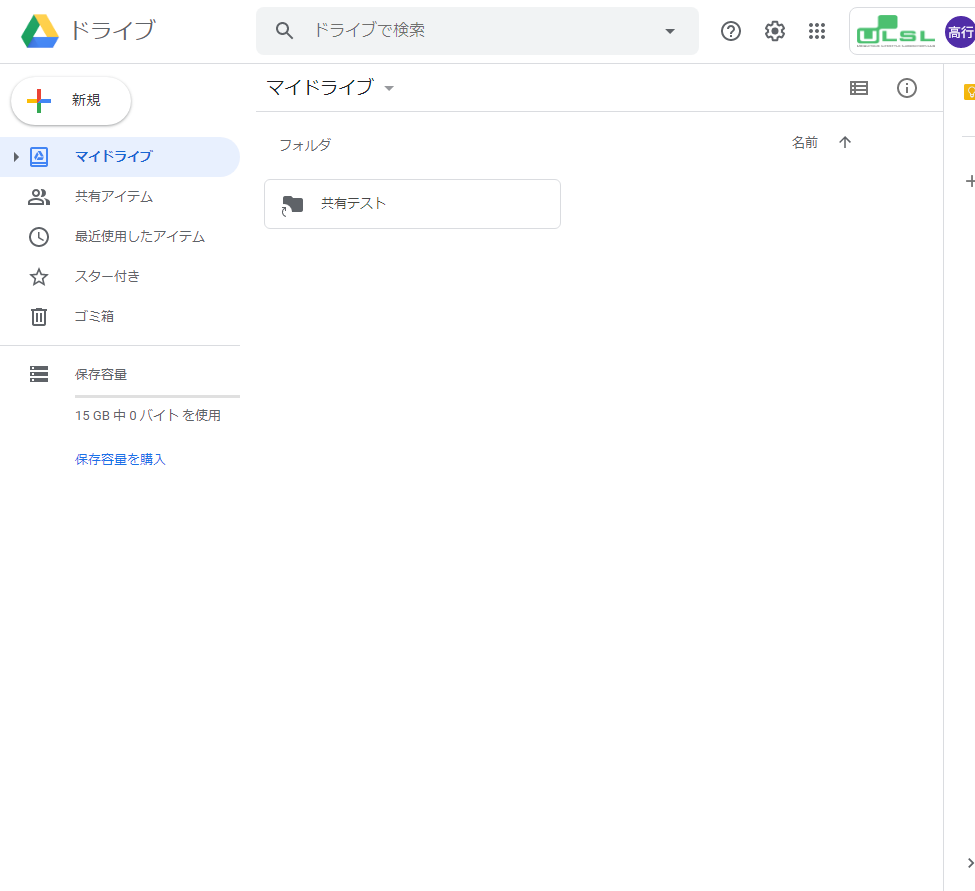Expand the マイドライブ tree arrow
Screen dimensions: 975x891
[16, 157]
